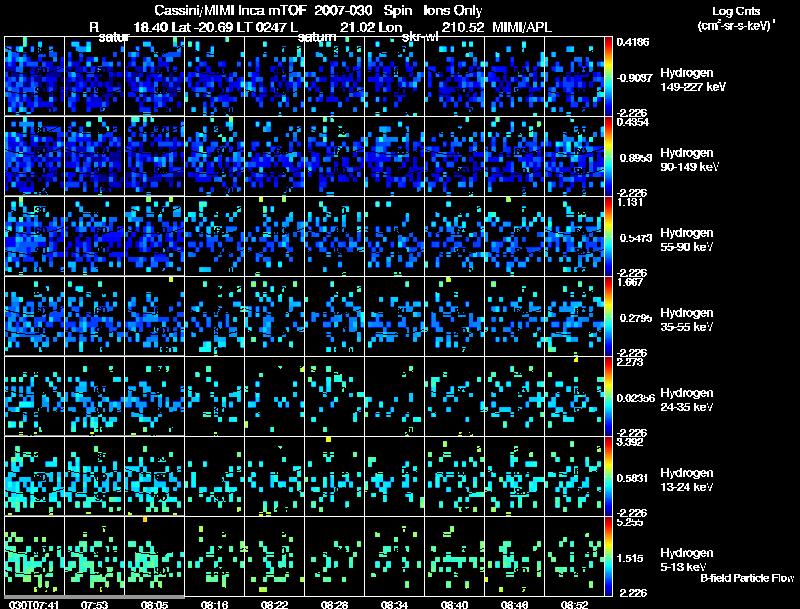Click the 07:53 time marker
The image size is (800, 609).
point(95,604)
